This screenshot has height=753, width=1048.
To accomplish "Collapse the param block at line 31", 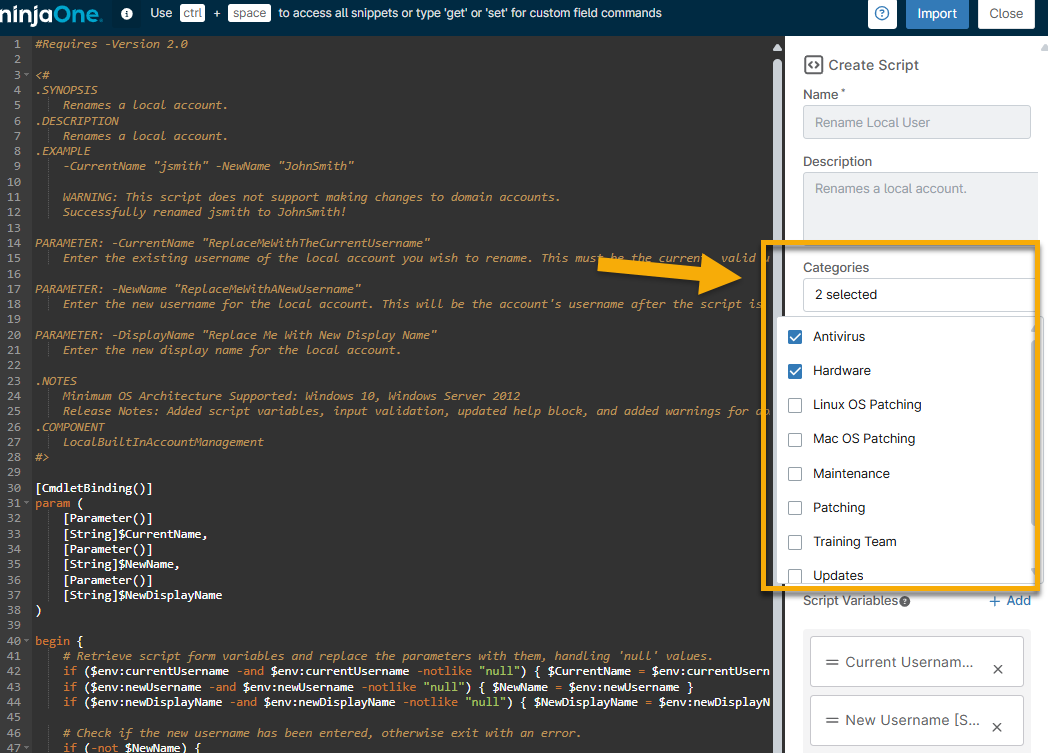I will (27, 504).
